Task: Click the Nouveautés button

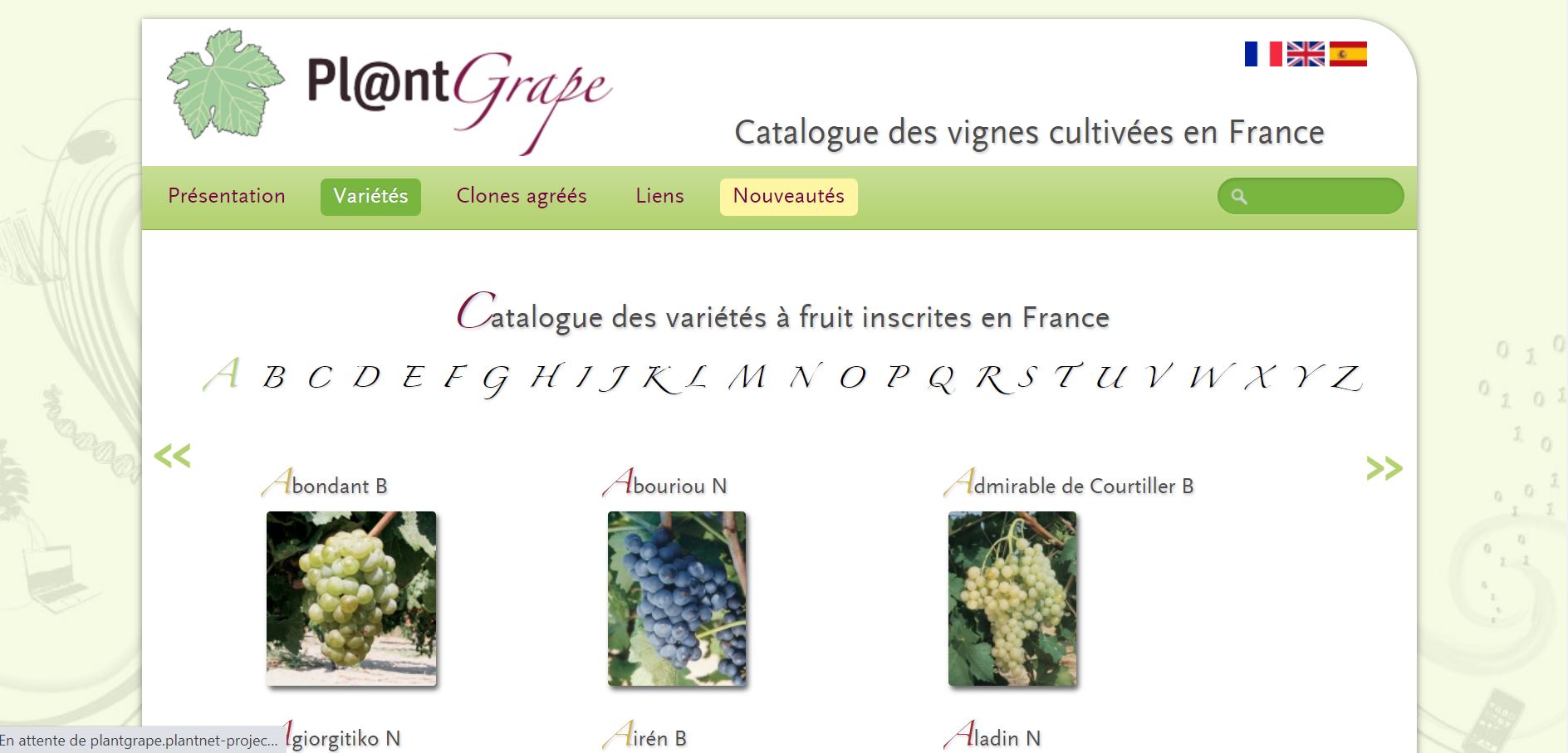Action: pos(788,197)
